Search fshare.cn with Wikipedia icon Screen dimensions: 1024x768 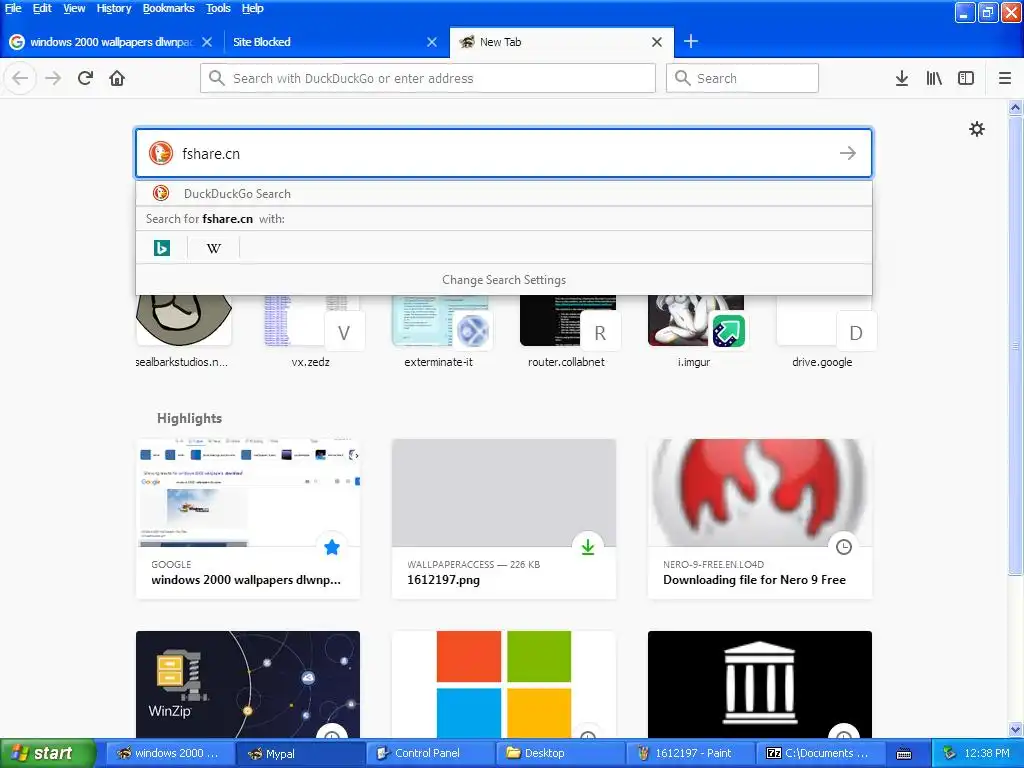pyautogui.click(x=214, y=248)
